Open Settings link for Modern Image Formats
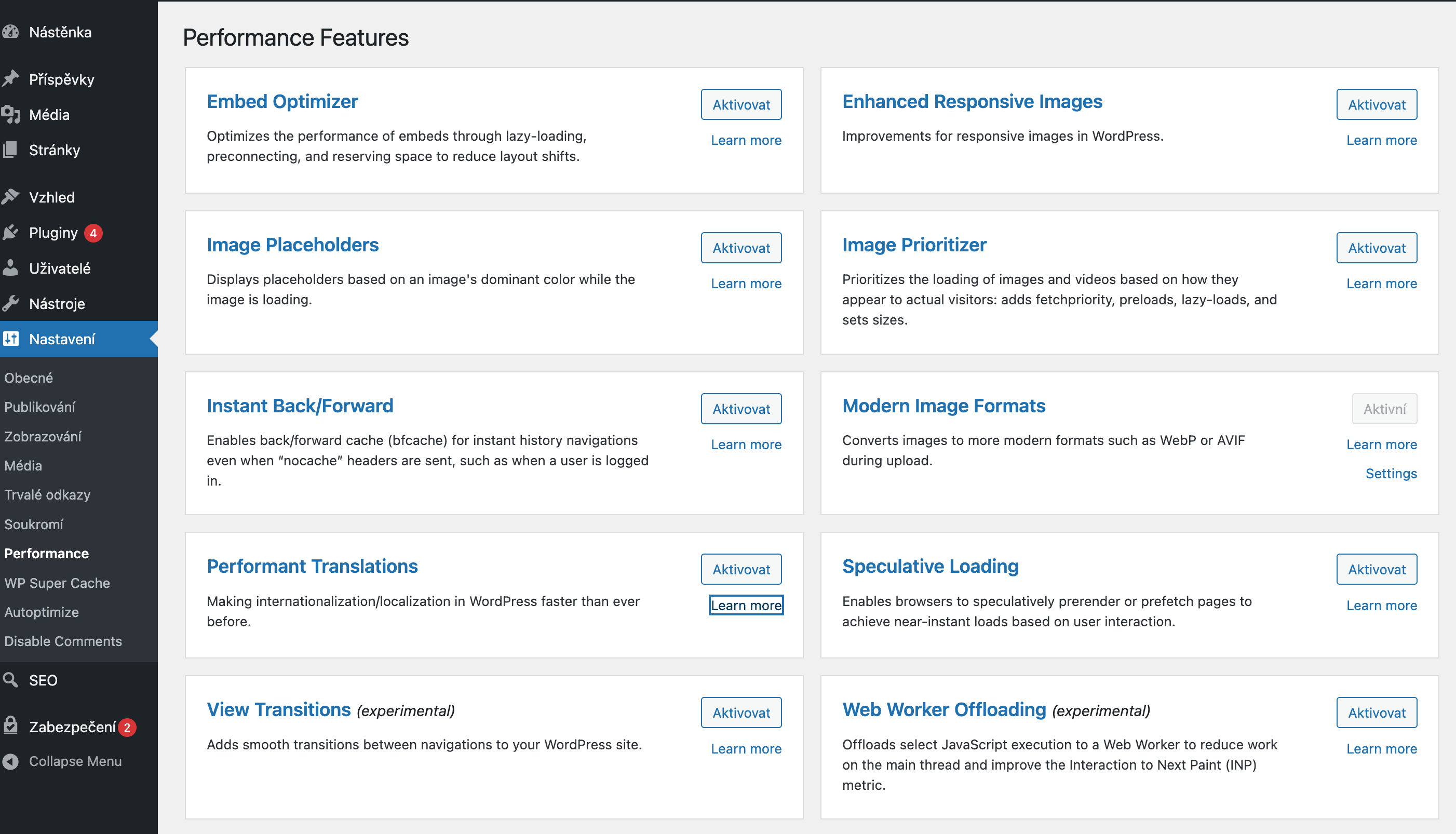The image size is (1456, 834). click(1391, 473)
